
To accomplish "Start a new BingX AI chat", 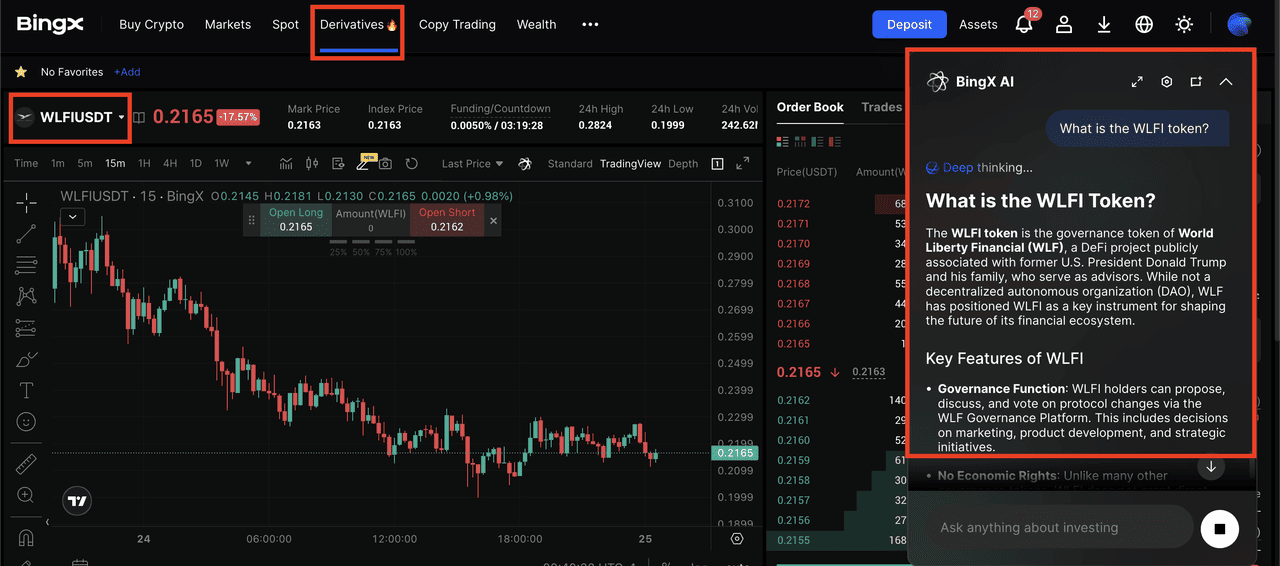I will pyautogui.click(x=1196, y=82).
